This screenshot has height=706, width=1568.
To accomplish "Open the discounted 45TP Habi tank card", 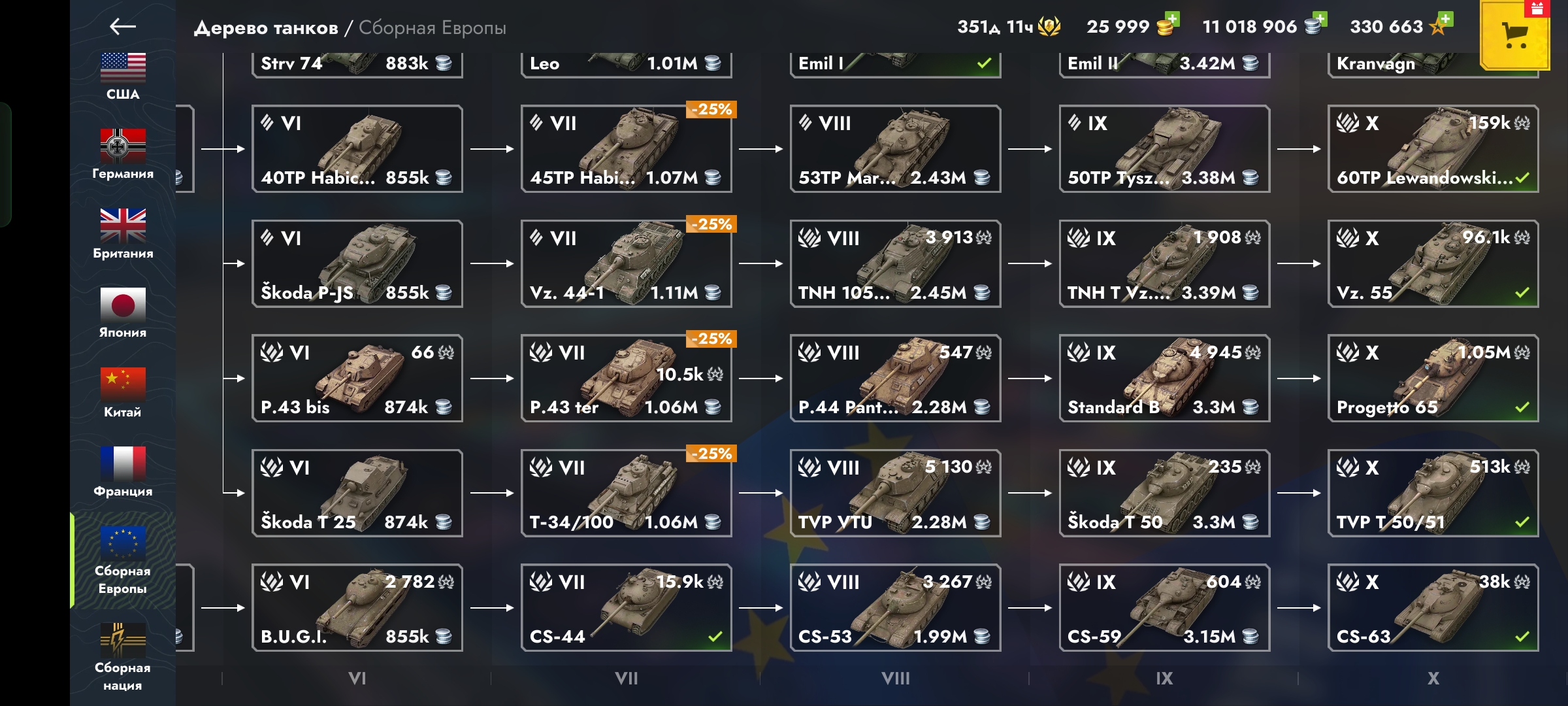I will (x=626, y=149).
